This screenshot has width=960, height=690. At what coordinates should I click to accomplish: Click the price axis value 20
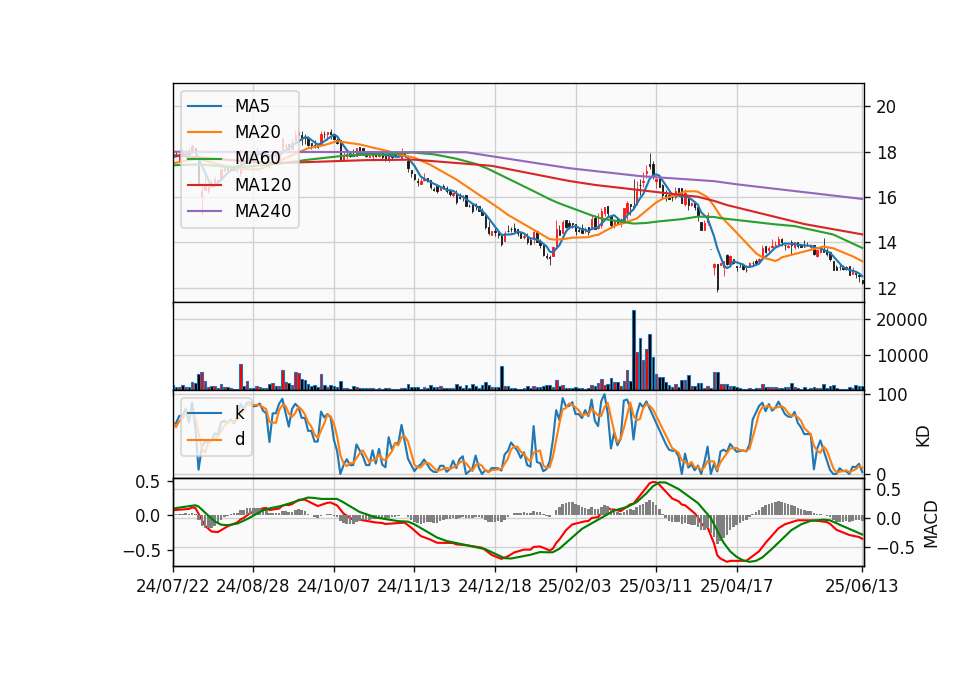[x=886, y=107]
